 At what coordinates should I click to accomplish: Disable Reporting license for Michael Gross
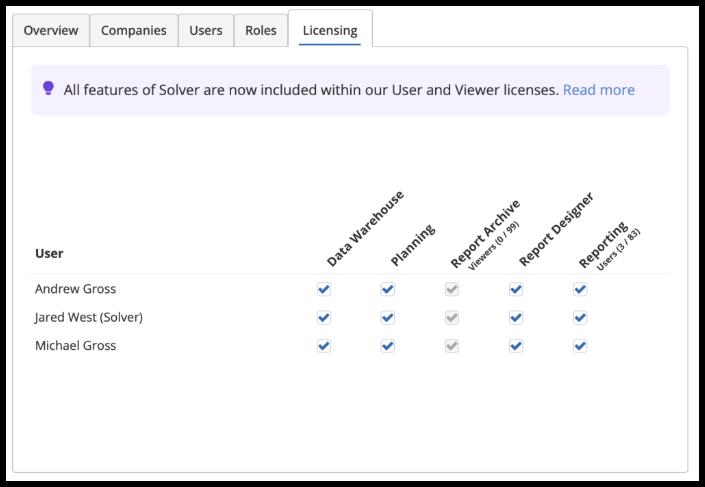point(580,346)
